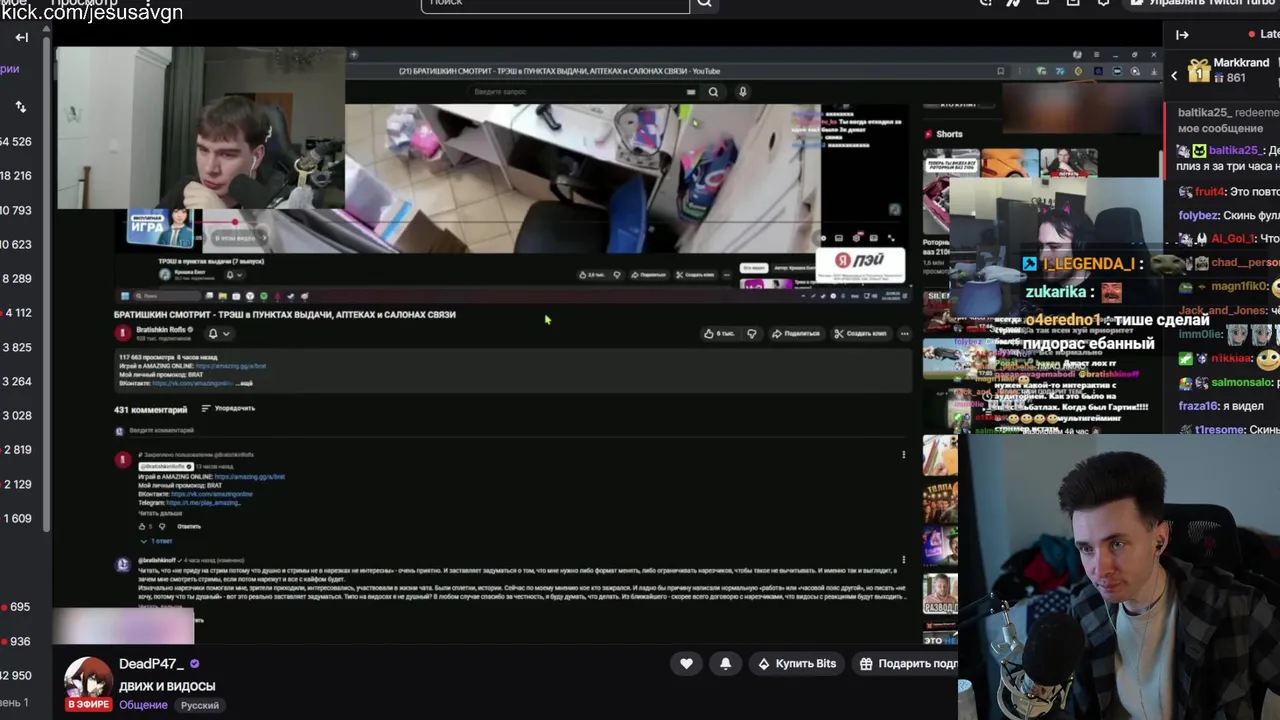
Task: Collapse the chat panel arrow icon
Action: point(1182,35)
